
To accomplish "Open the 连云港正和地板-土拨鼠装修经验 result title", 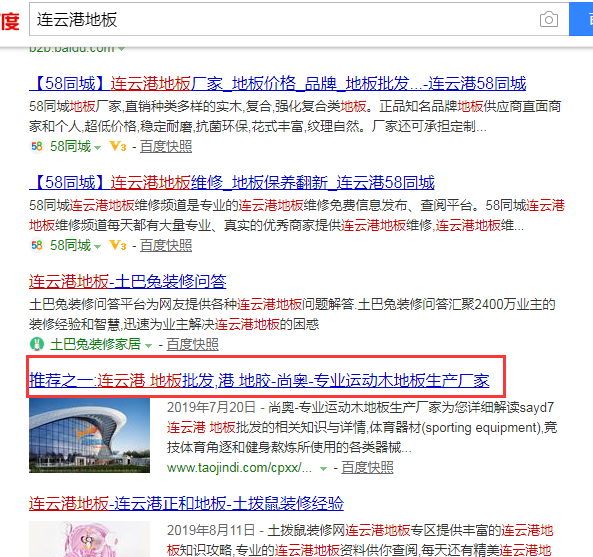I will pyautogui.click(x=186, y=503).
